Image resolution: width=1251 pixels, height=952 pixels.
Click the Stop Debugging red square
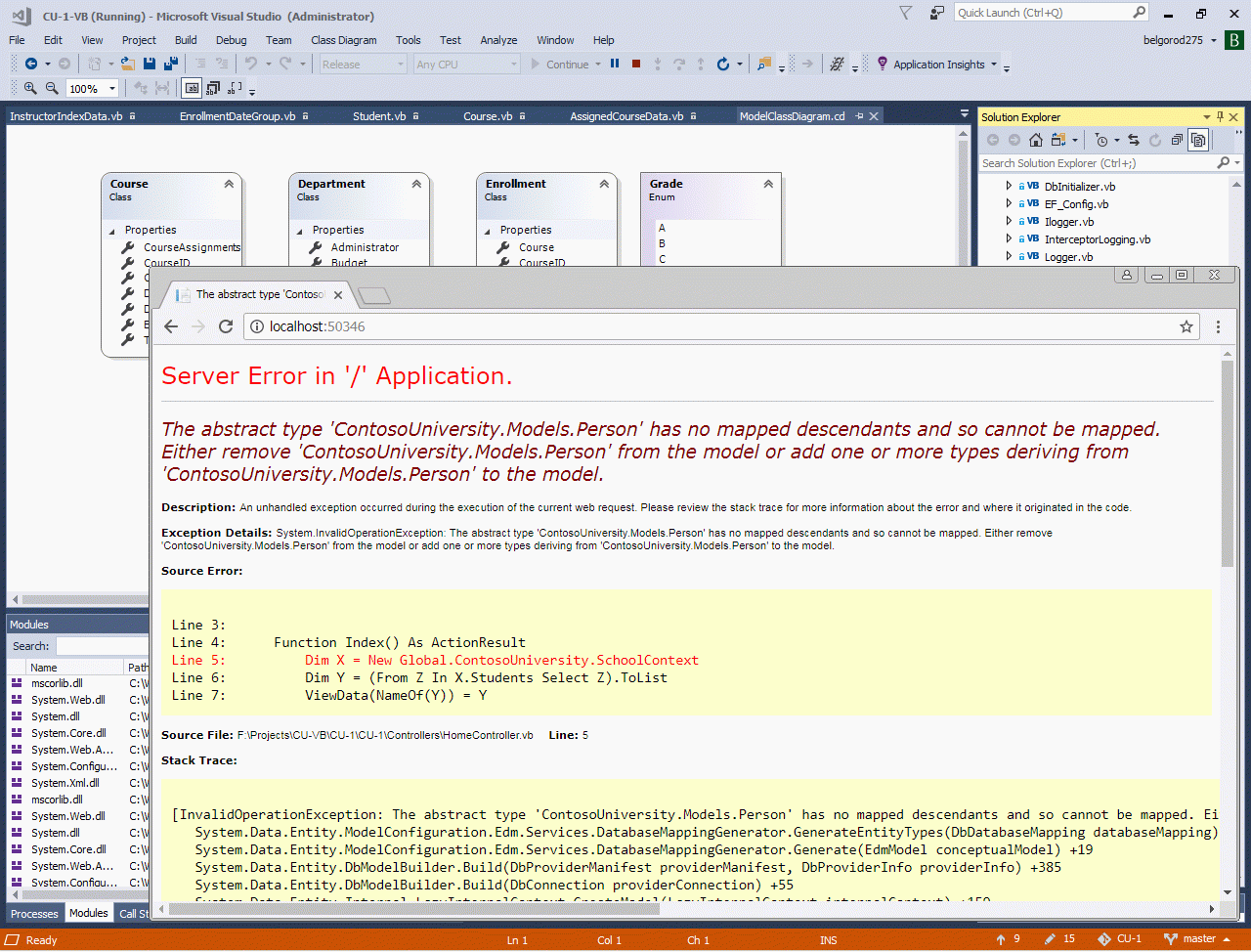(636, 65)
